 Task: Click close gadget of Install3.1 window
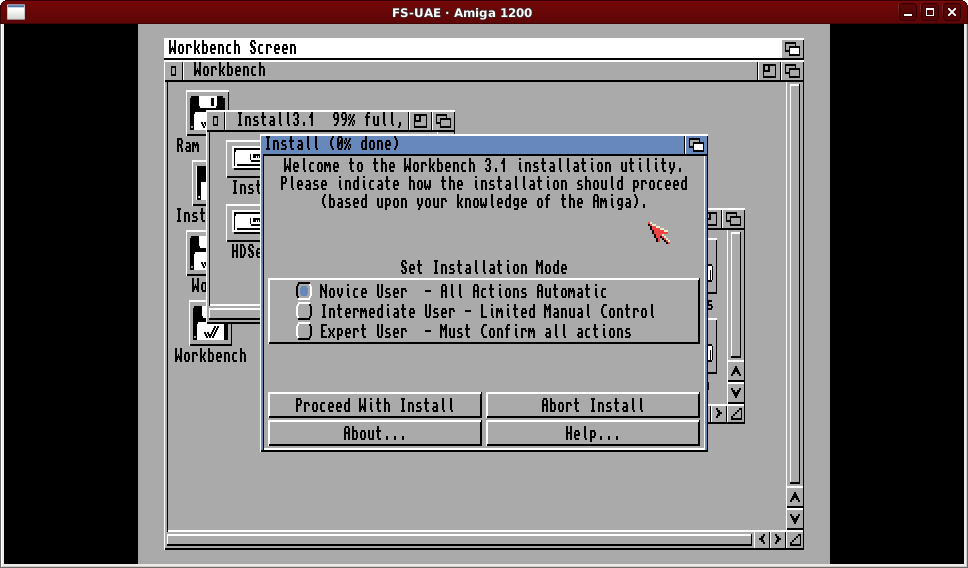click(214, 120)
